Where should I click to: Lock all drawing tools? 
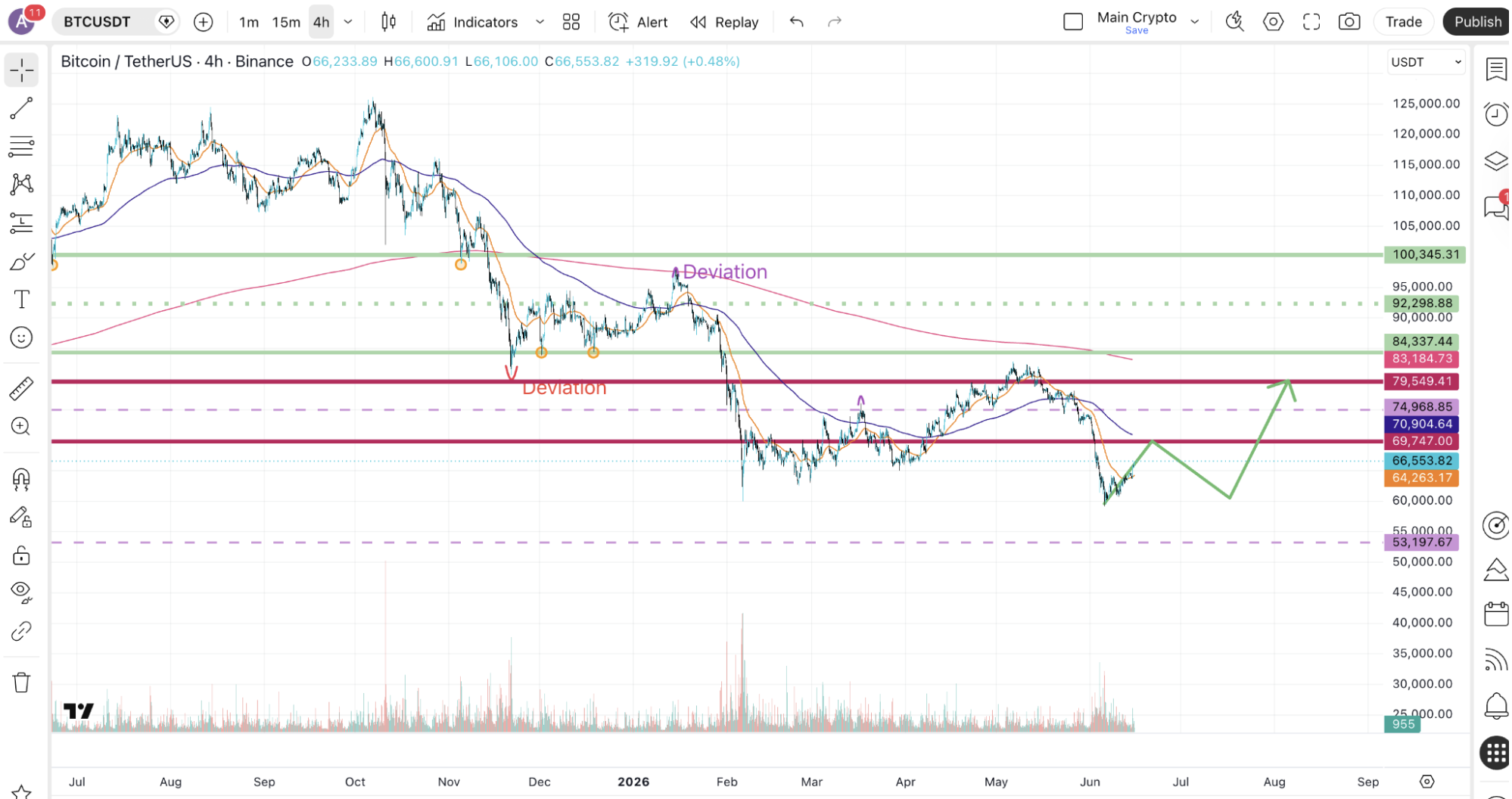21,556
